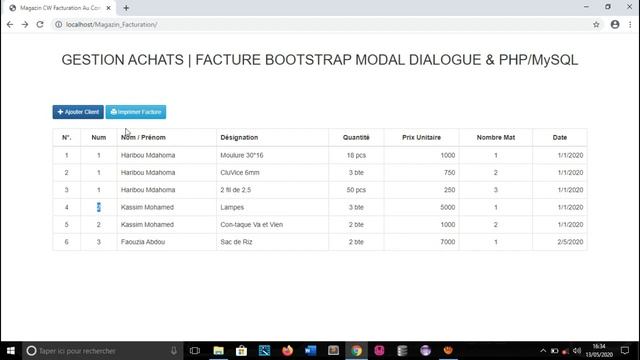Open the Chrome profile account icon
The image size is (640, 360).
click(x=615, y=24)
